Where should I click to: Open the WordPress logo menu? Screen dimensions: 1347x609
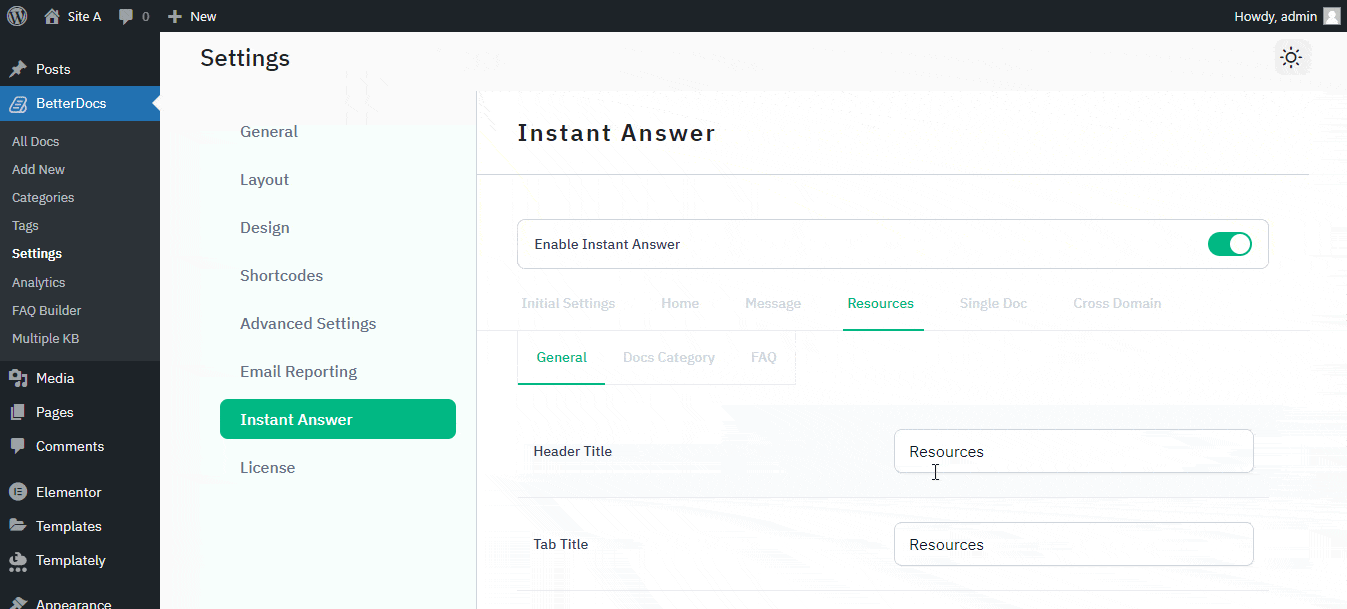16,15
